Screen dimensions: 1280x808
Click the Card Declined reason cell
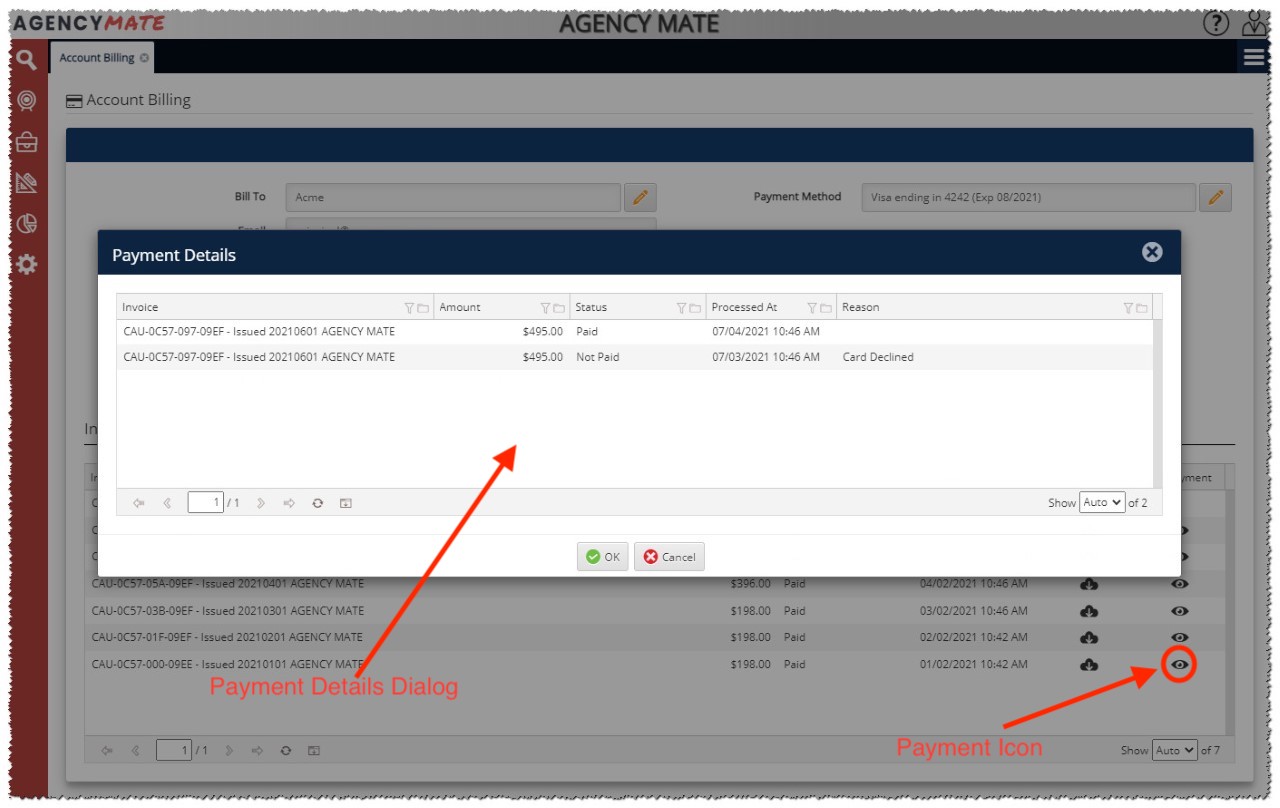tap(878, 357)
